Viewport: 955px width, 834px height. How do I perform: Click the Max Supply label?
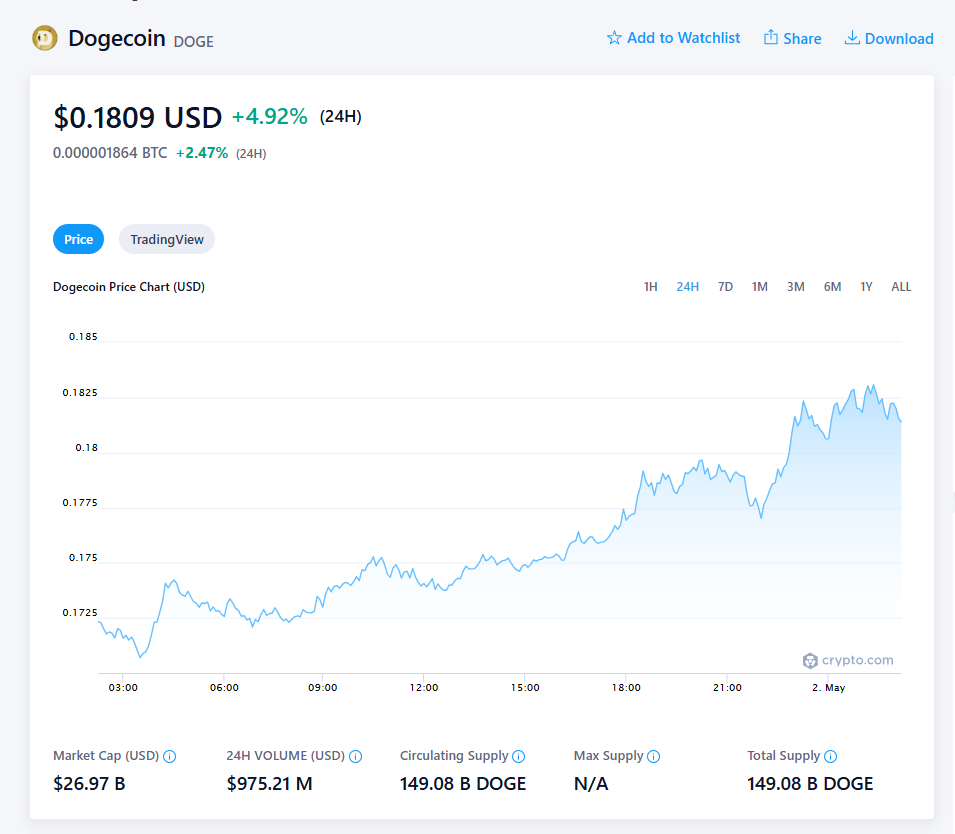point(608,756)
